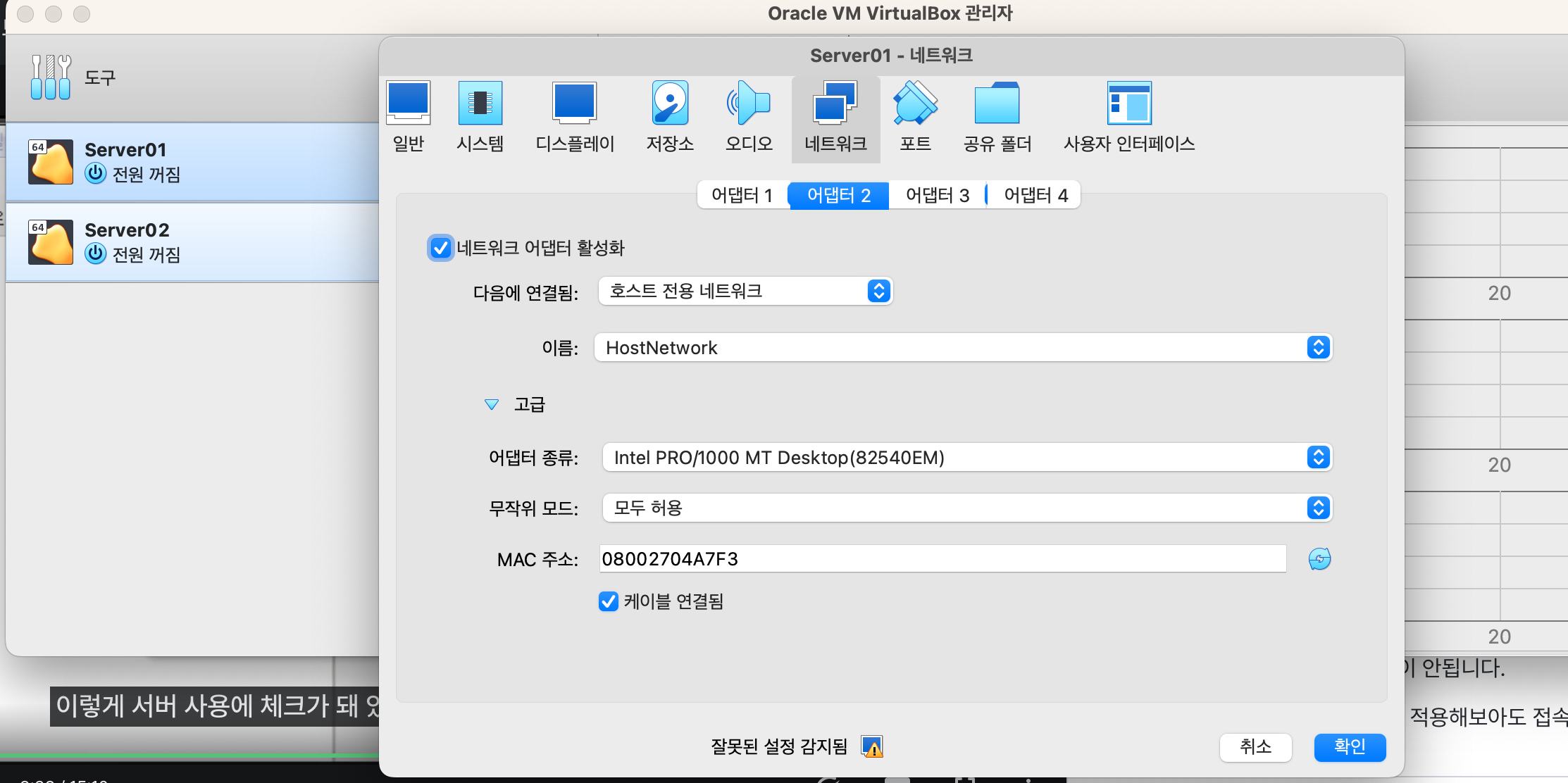Open the 무작위 모드 dropdown

click(x=966, y=508)
